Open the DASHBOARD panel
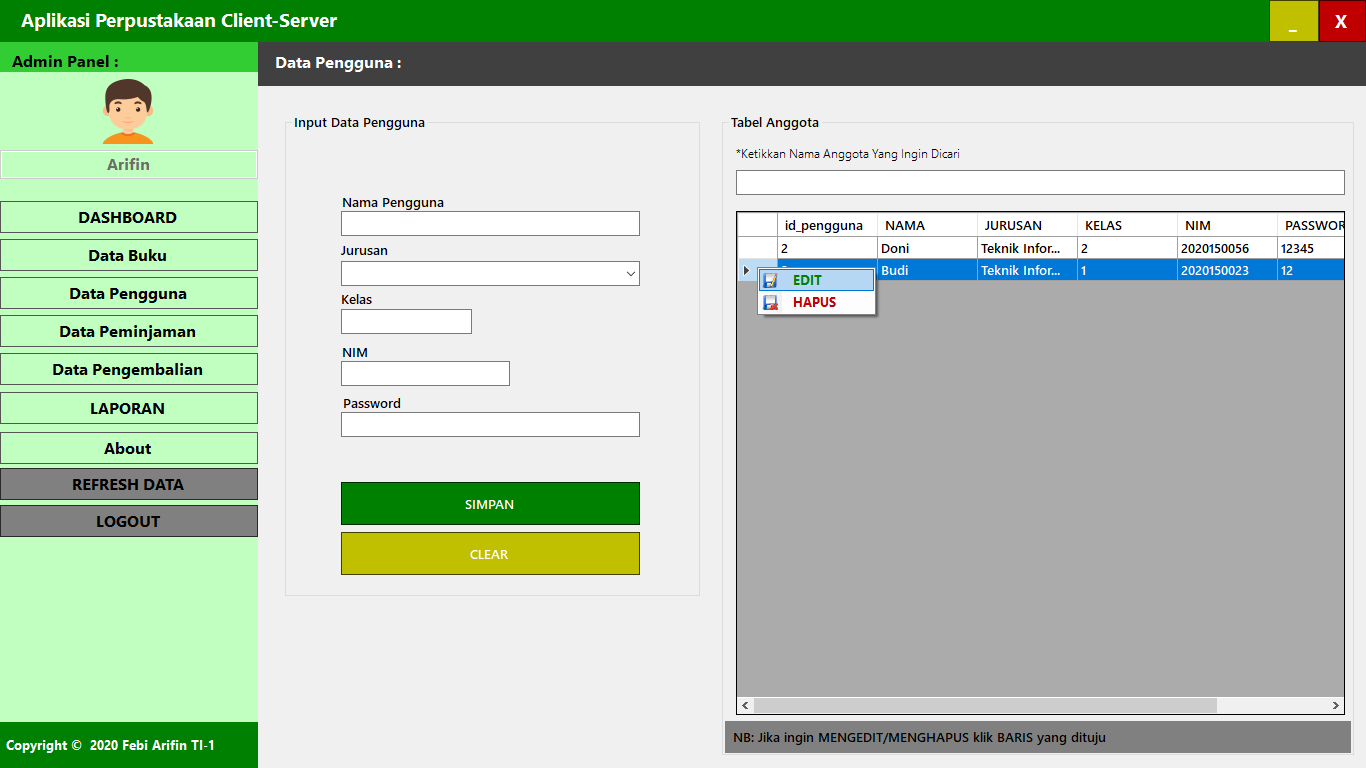 click(129, 217)
